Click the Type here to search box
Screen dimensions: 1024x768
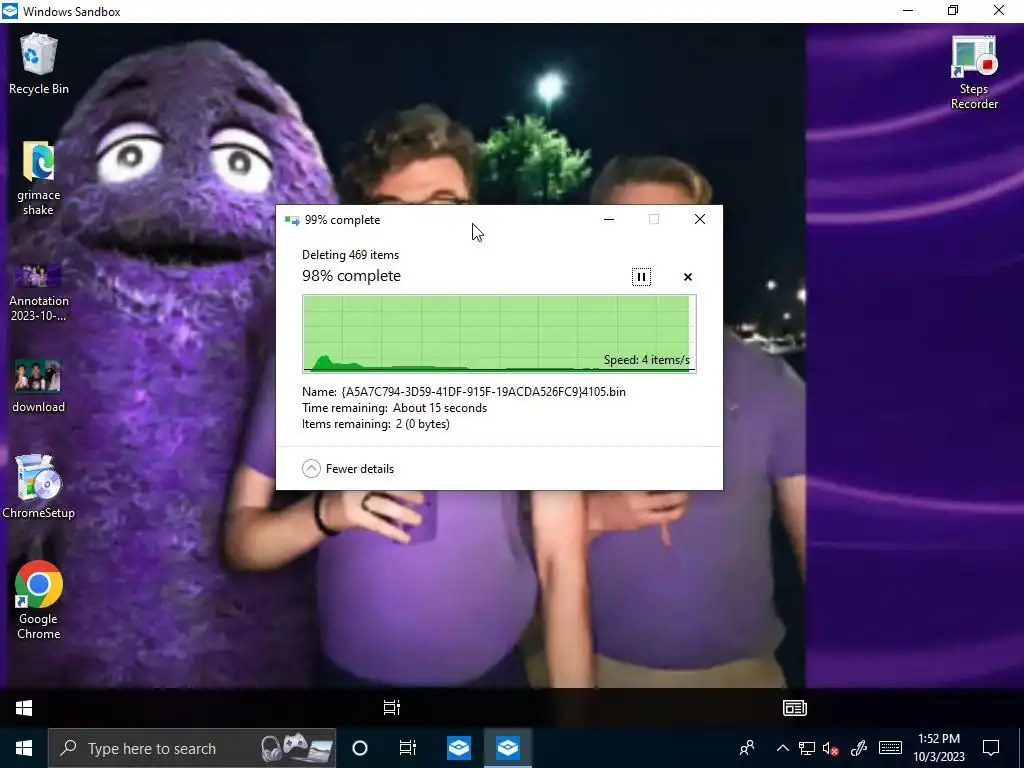tap(192, 748)
